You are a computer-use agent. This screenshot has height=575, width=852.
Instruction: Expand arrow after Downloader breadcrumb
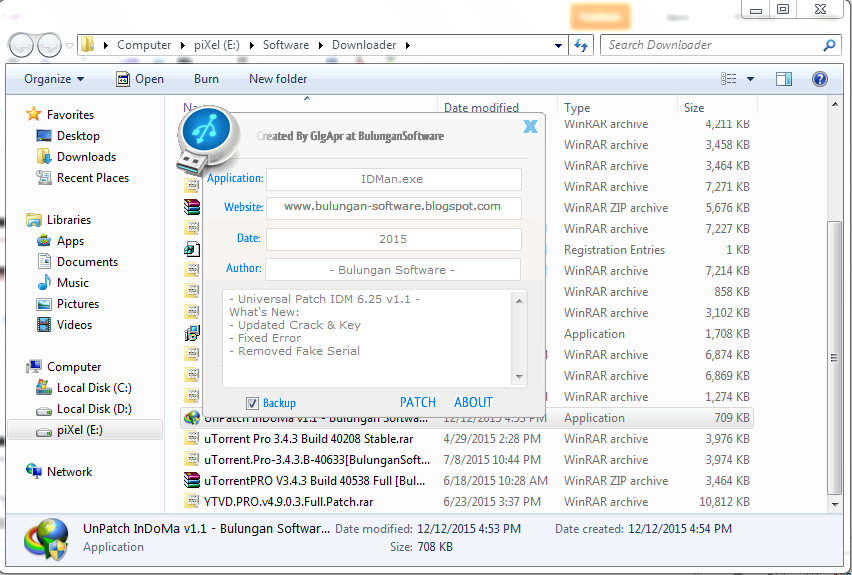click(x=408, y=45)
